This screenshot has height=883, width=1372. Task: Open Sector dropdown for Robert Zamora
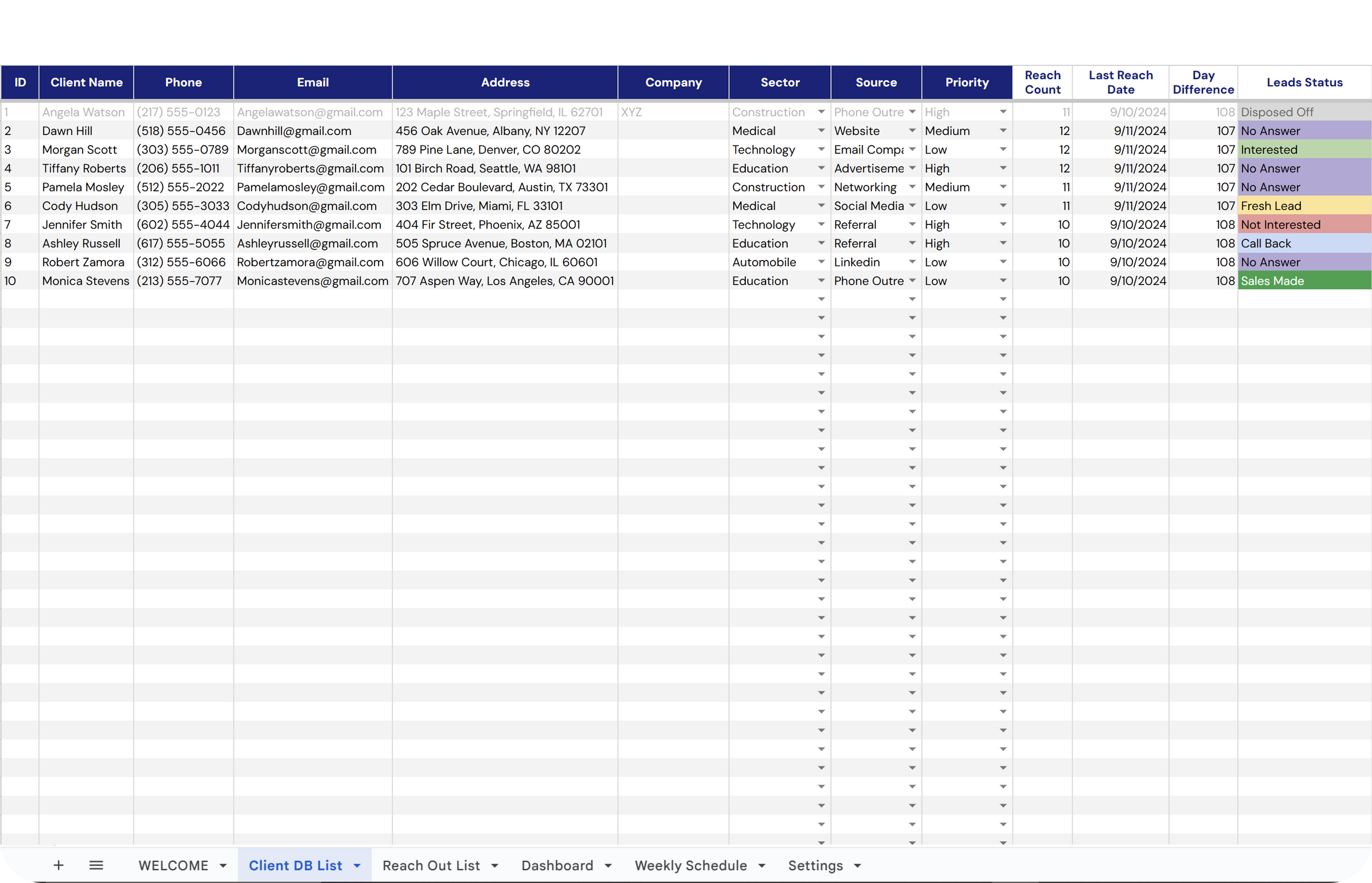click(822, 262)
